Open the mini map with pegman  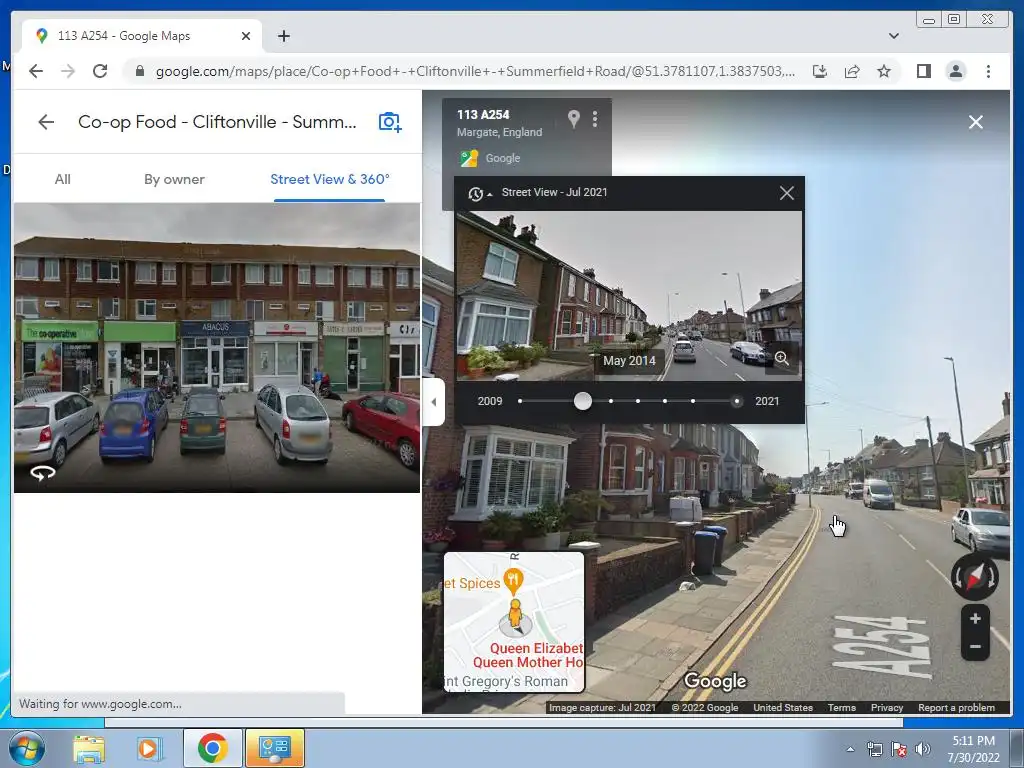tap(514, 622)
